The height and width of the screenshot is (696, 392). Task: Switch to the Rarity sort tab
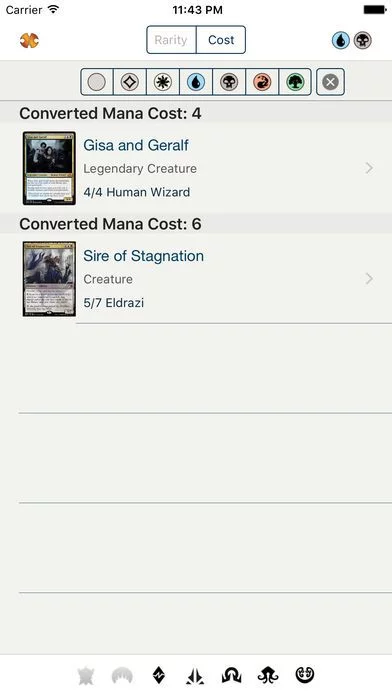[x=171, y=40]
